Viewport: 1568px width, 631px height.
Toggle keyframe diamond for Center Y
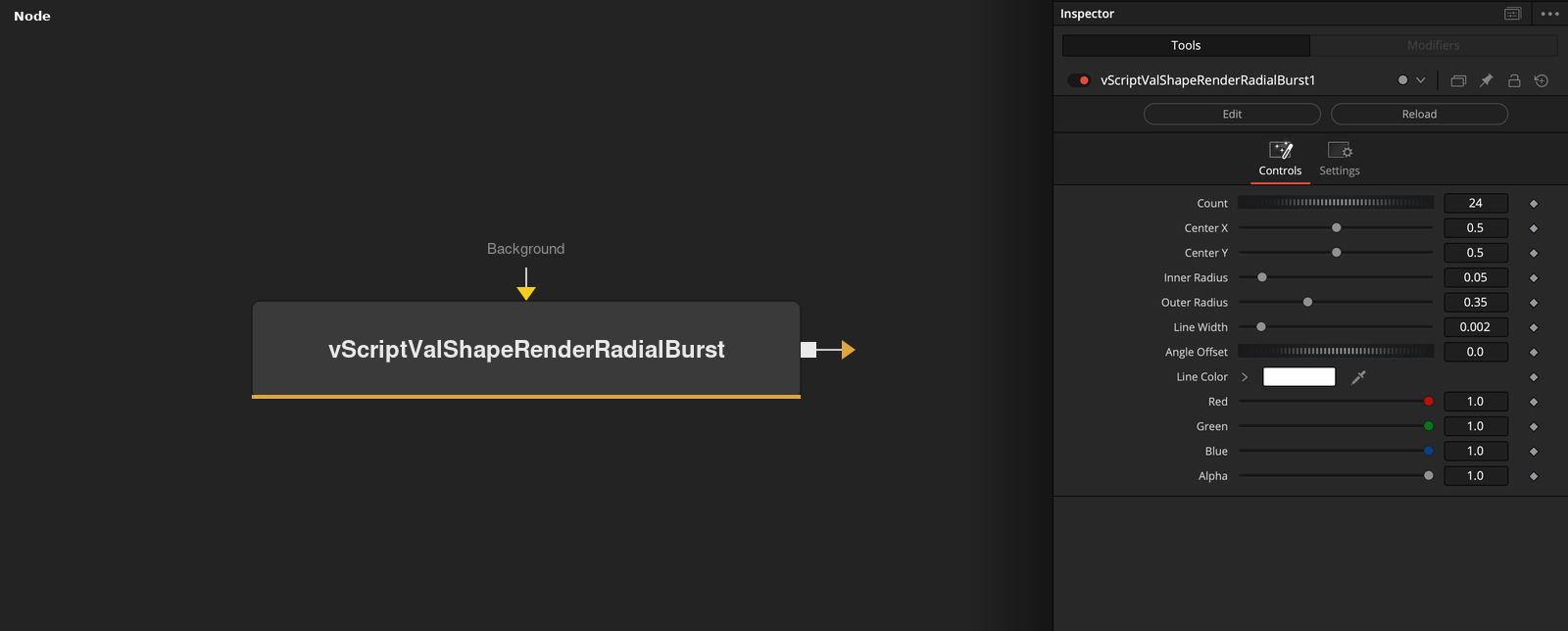click(1534, 253)
